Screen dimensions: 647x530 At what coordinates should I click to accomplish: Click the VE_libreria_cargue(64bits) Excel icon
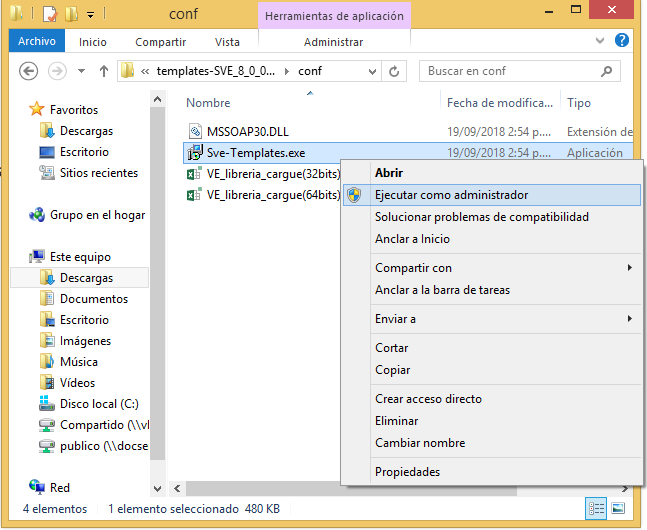tap(194, 194)
